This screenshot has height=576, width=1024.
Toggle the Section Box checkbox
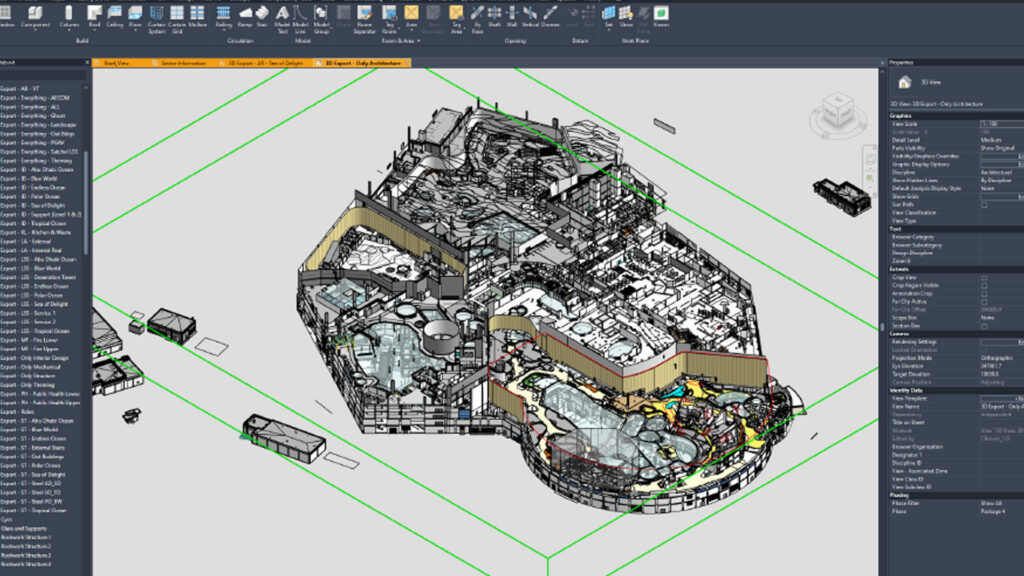pyautogui.click(x=984, y=326)
